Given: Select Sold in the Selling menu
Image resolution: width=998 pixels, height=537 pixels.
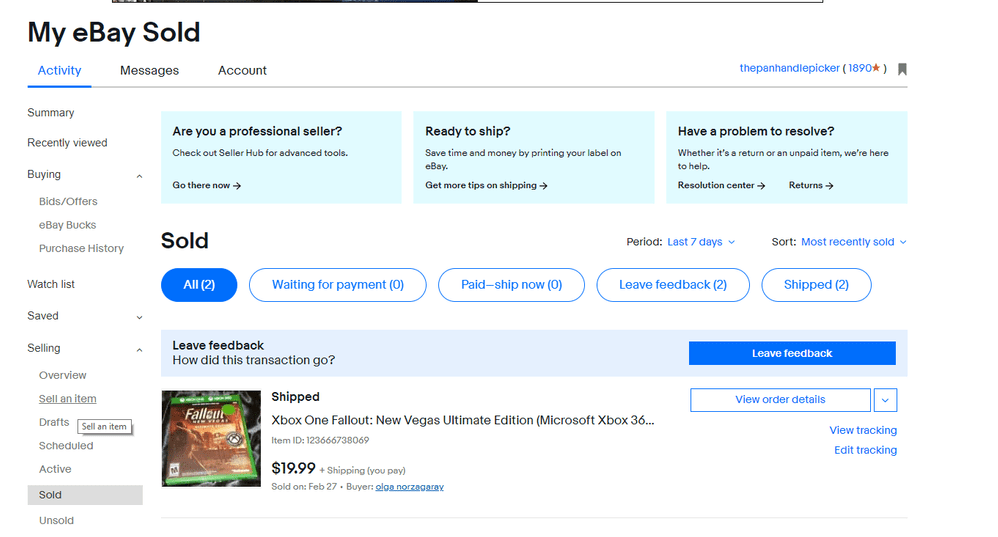Looking at the screenshot, I should [85, 495].
